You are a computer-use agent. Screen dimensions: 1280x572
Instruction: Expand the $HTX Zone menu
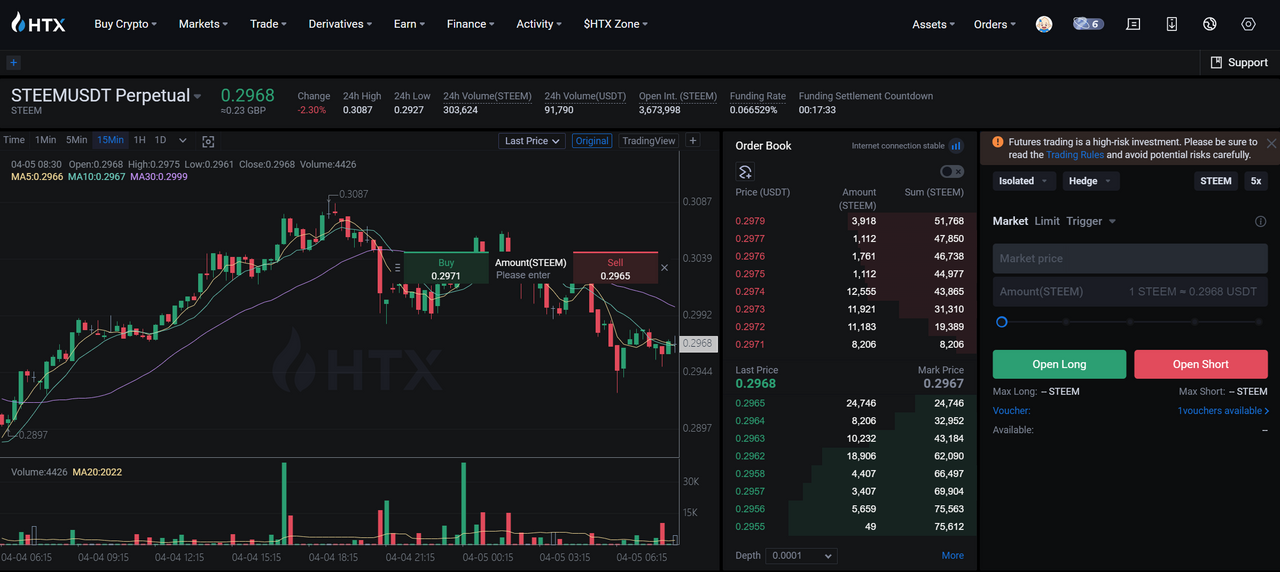point(616,24)
